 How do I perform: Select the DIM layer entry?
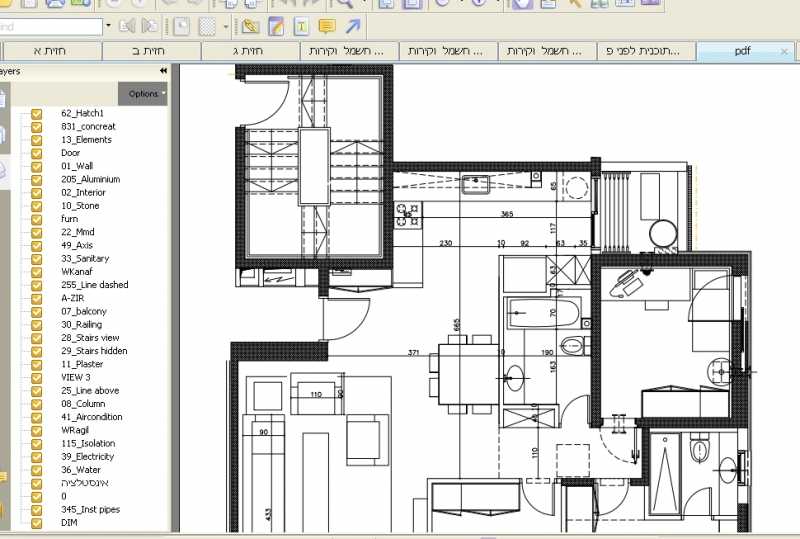[69, 523]
